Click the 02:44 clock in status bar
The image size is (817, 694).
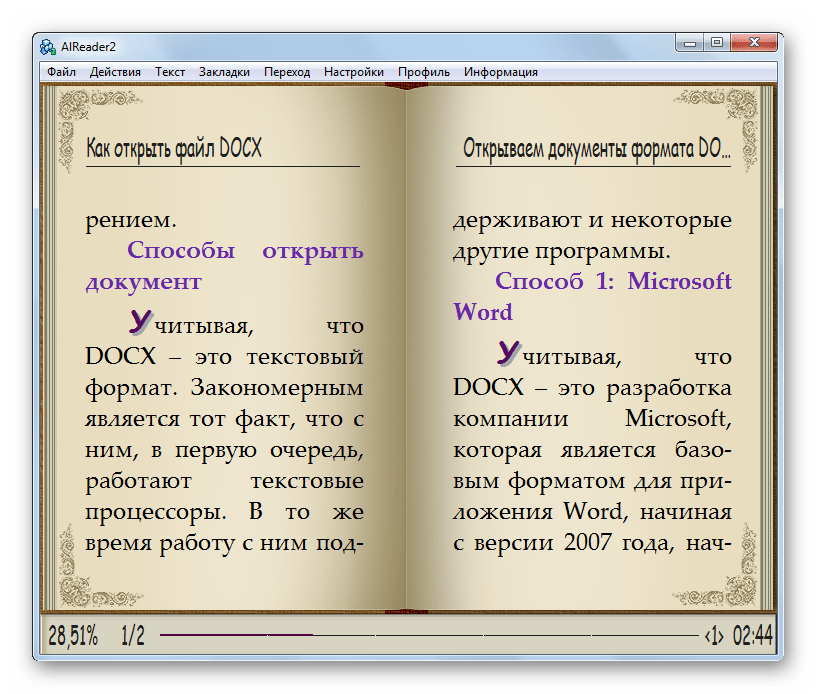coord(752,635)
